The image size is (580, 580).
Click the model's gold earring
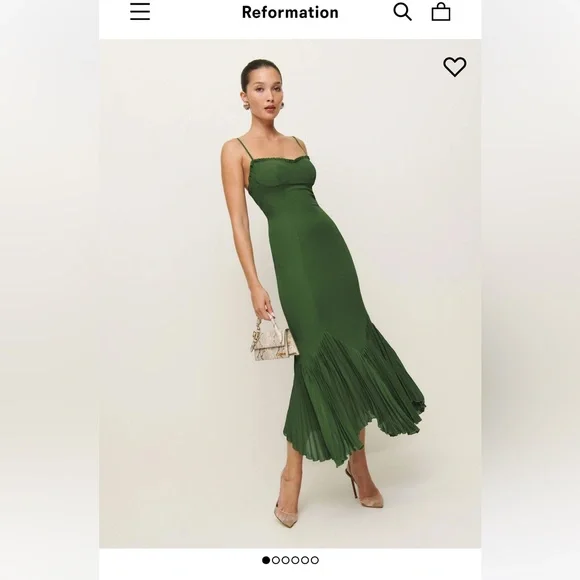[x=245, y=106]
